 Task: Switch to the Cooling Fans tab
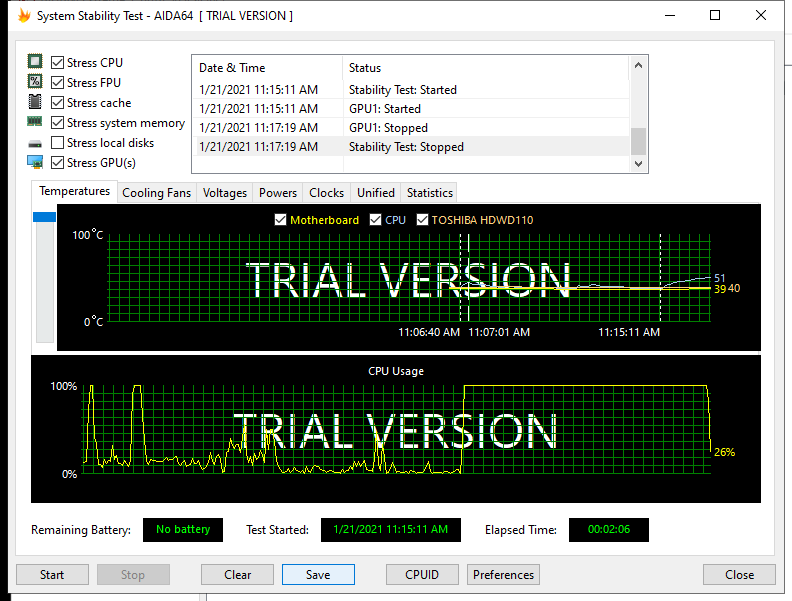click(157, 193)
